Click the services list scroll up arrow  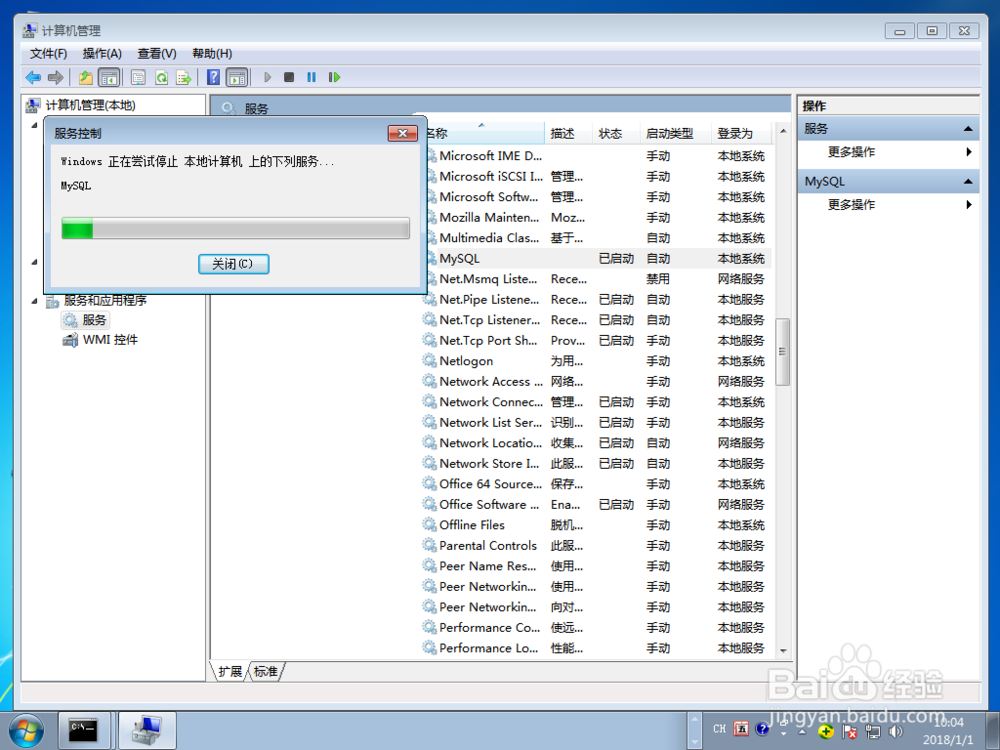[783, 131]
